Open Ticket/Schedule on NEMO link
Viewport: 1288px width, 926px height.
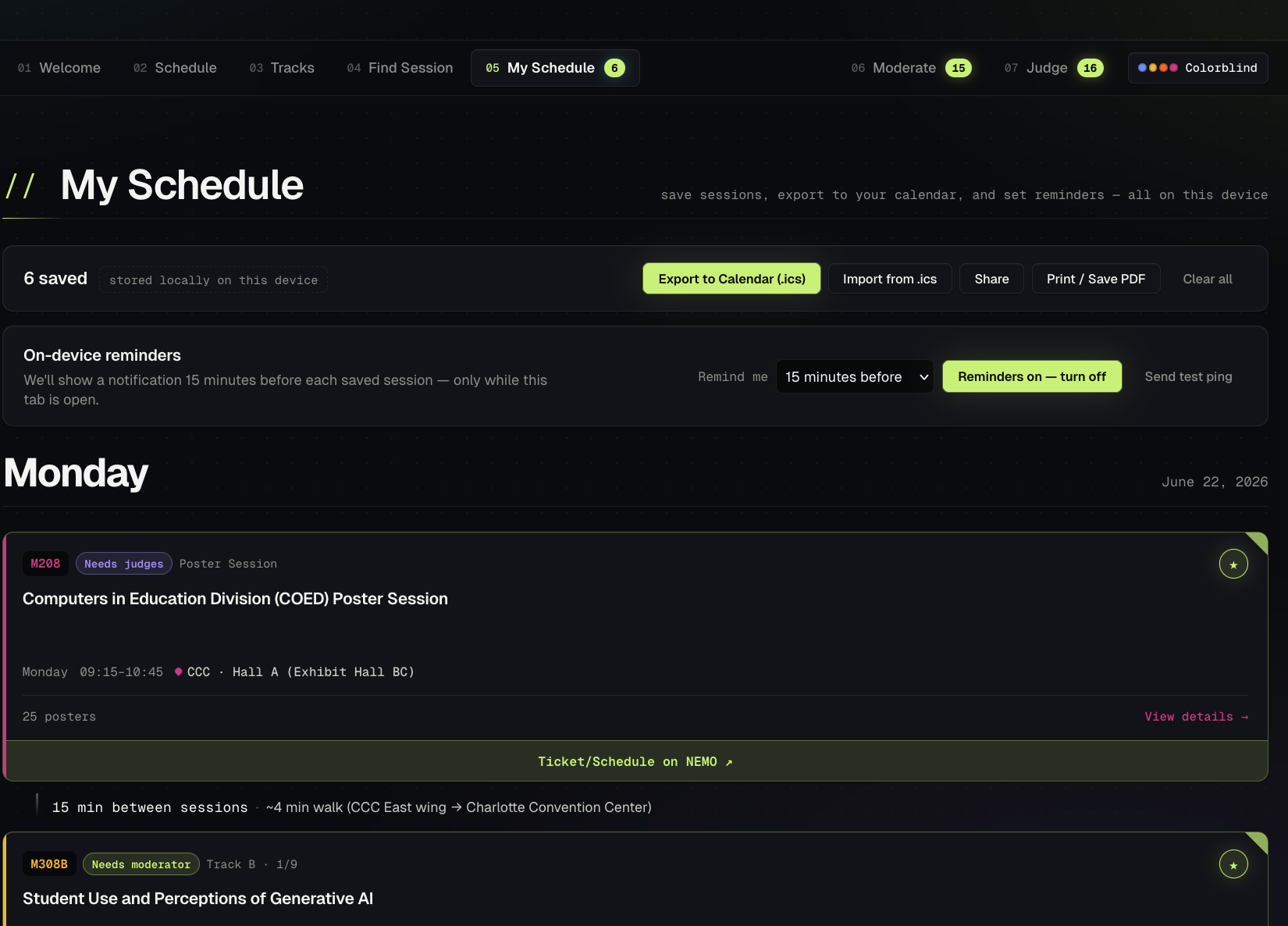coord(635,761)
